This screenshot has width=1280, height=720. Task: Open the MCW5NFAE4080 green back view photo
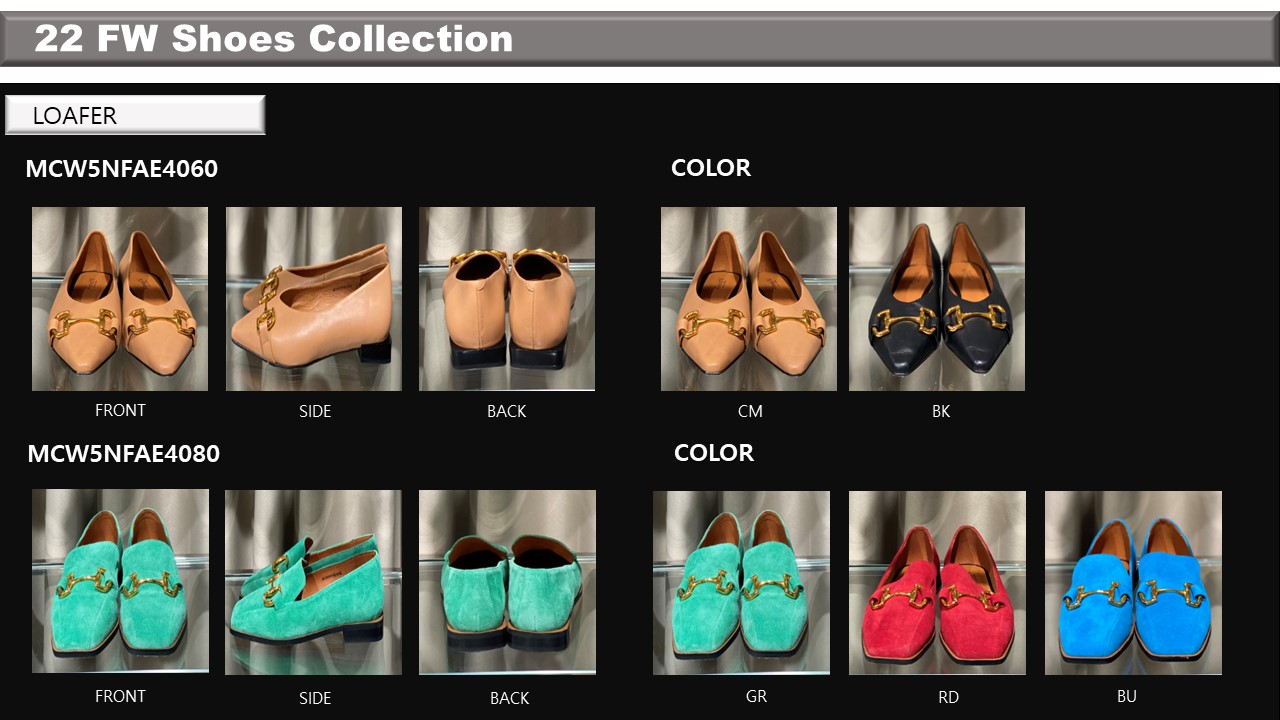click(x=507, y=582)
